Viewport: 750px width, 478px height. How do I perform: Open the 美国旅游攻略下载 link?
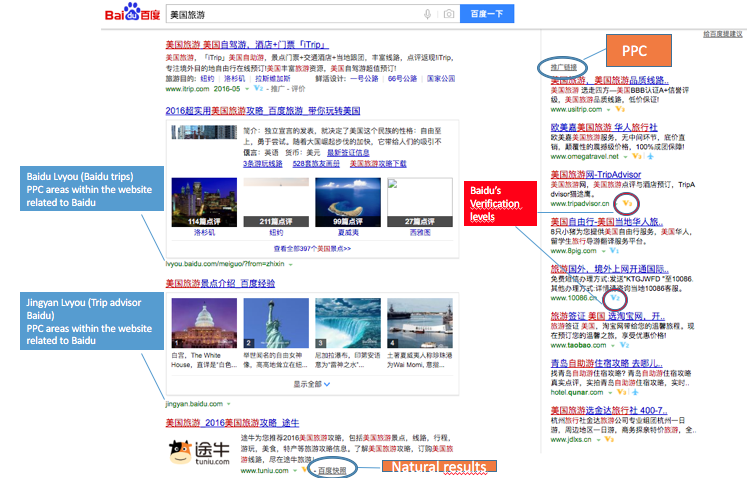pos(378,164)
